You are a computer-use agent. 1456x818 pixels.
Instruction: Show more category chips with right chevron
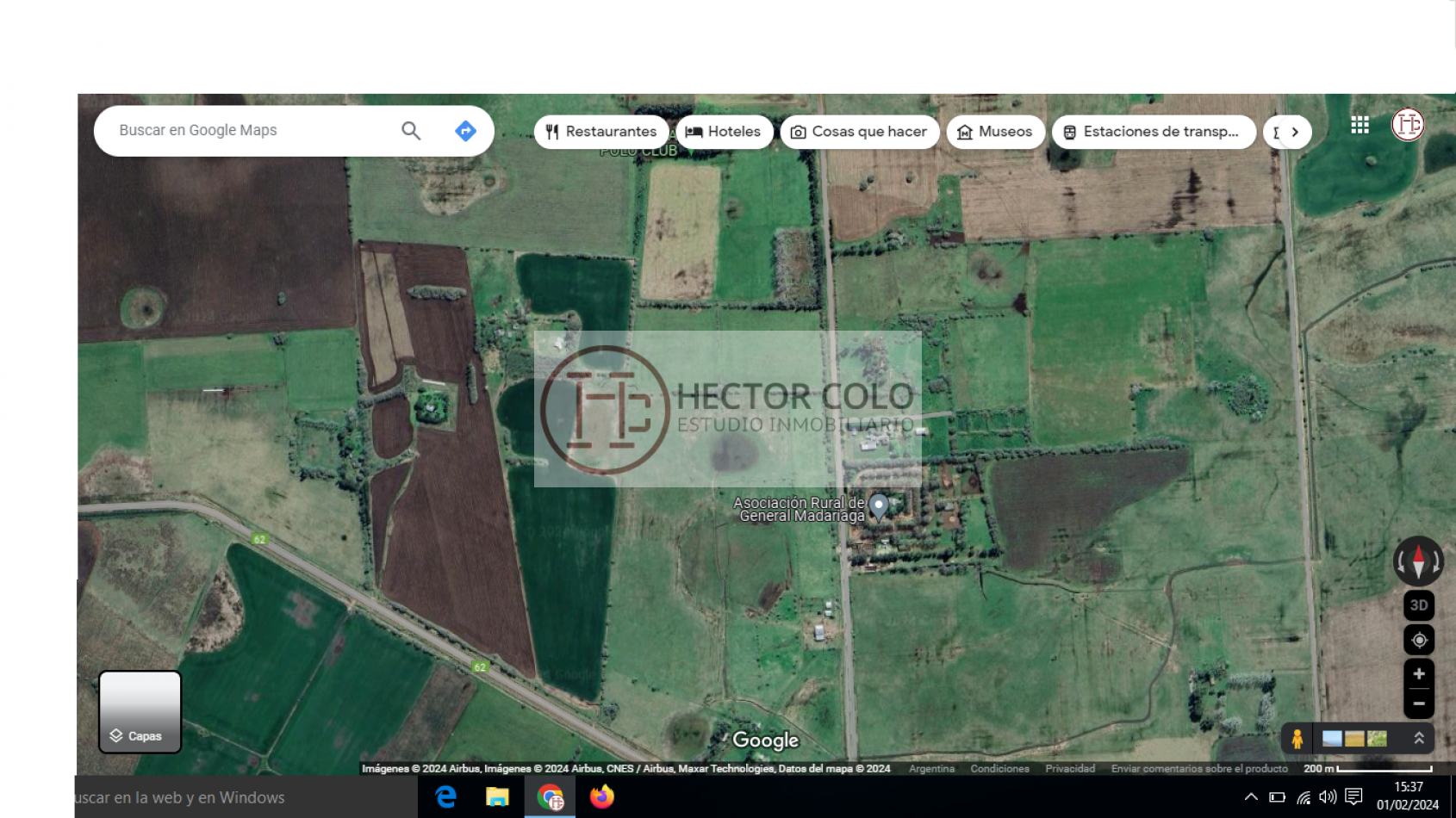click(1295, 132)
